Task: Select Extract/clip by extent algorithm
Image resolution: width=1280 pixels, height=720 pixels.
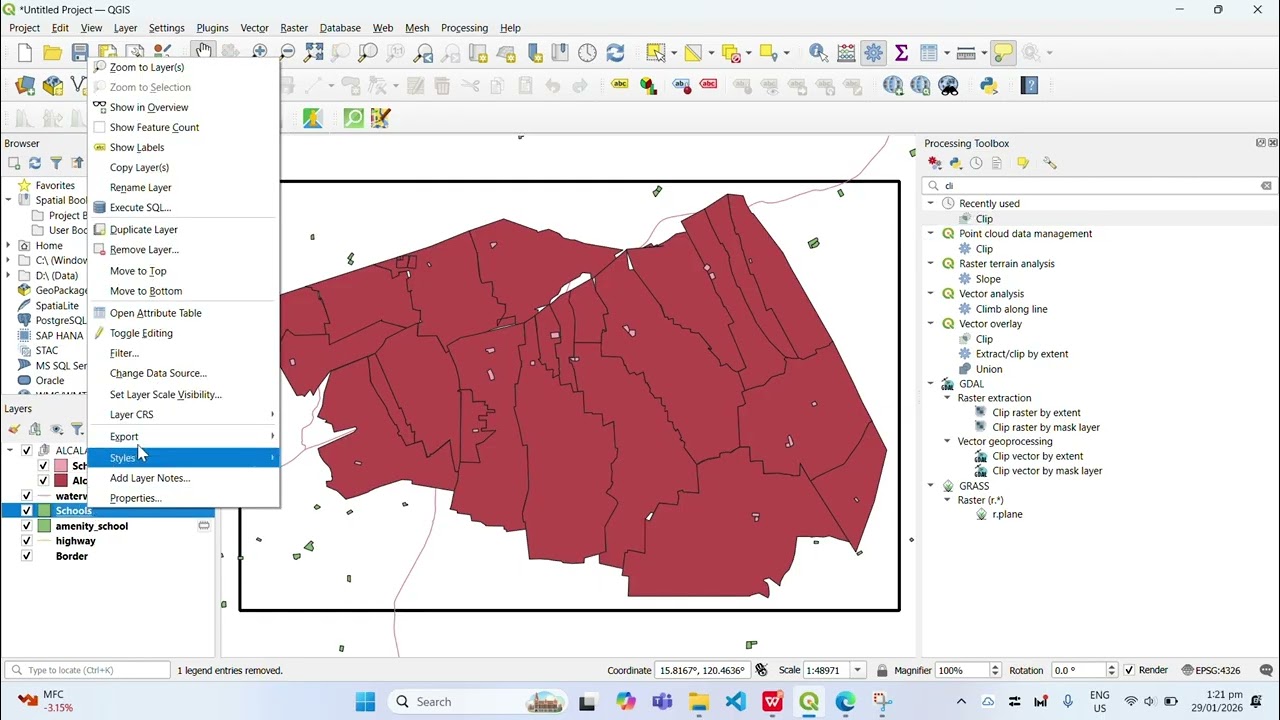Action: point(1022,354)
